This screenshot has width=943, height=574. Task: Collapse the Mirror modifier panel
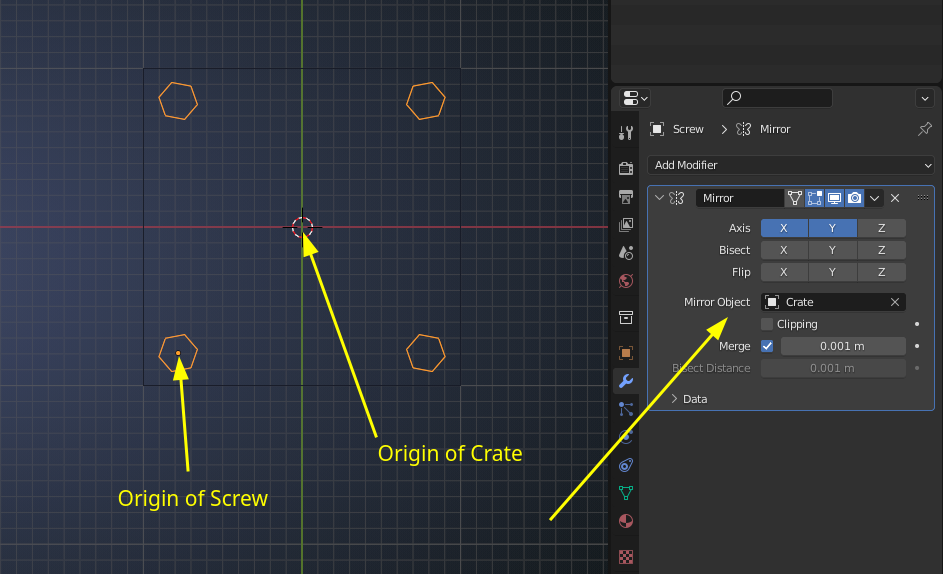point(659,198)
